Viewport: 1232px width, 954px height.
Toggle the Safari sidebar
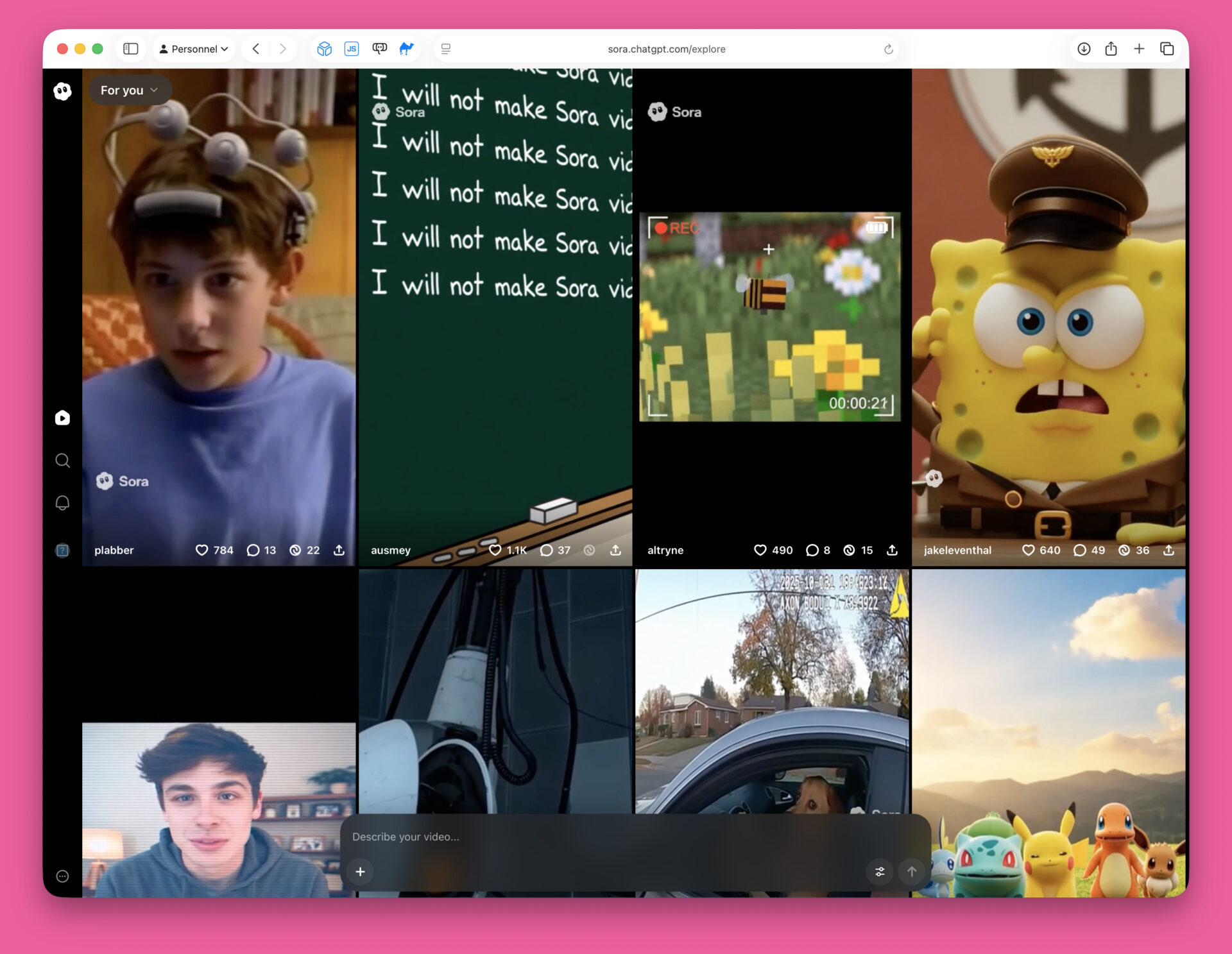(131, 49)
